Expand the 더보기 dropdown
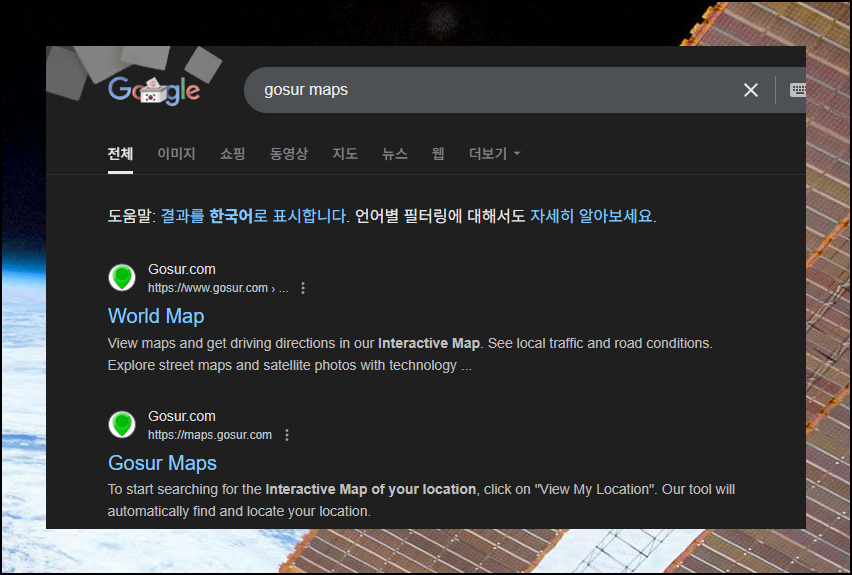Image resolution: width=852 pixels, height=575 pixels. tap(494, 154)
